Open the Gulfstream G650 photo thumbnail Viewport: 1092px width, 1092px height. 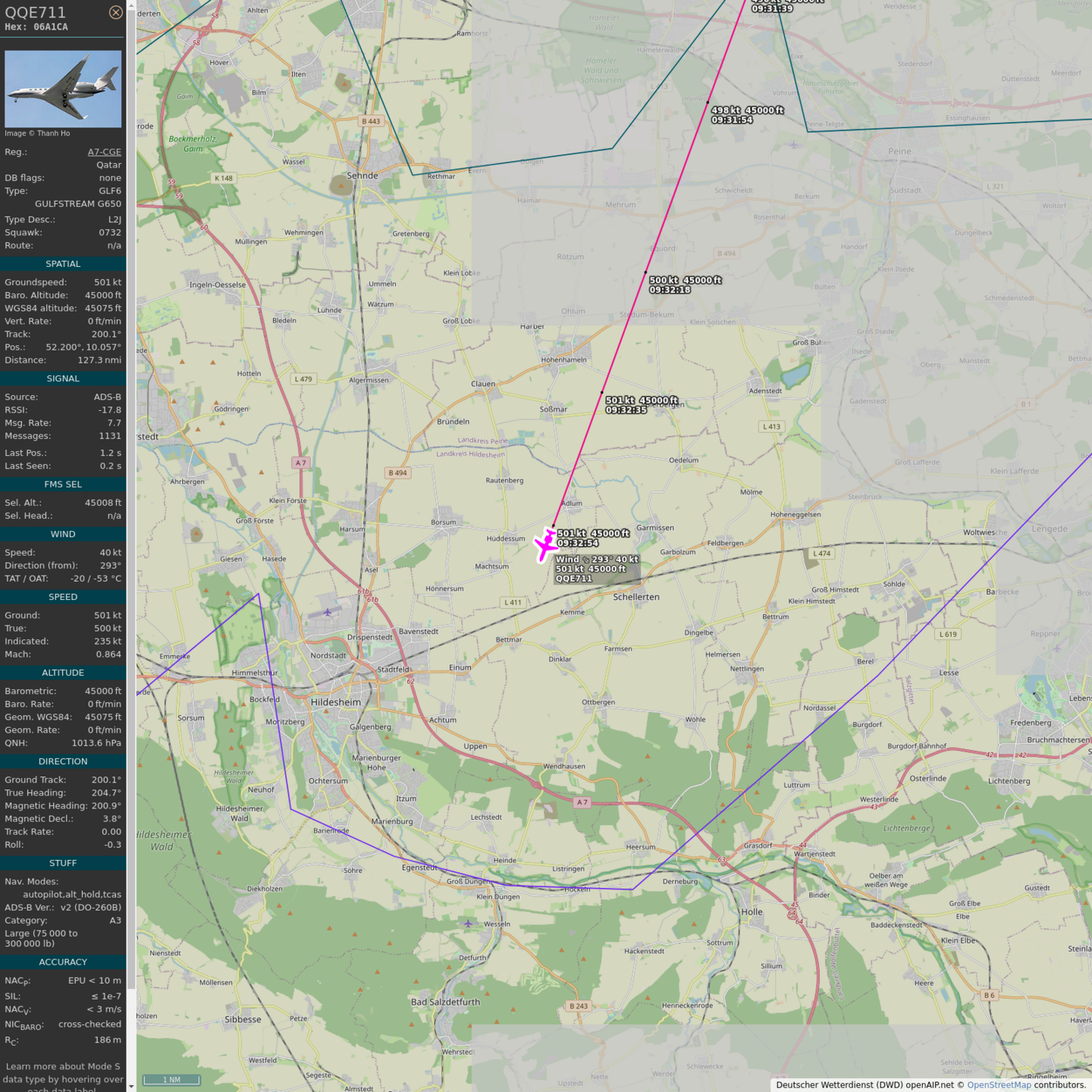[63, 89]
